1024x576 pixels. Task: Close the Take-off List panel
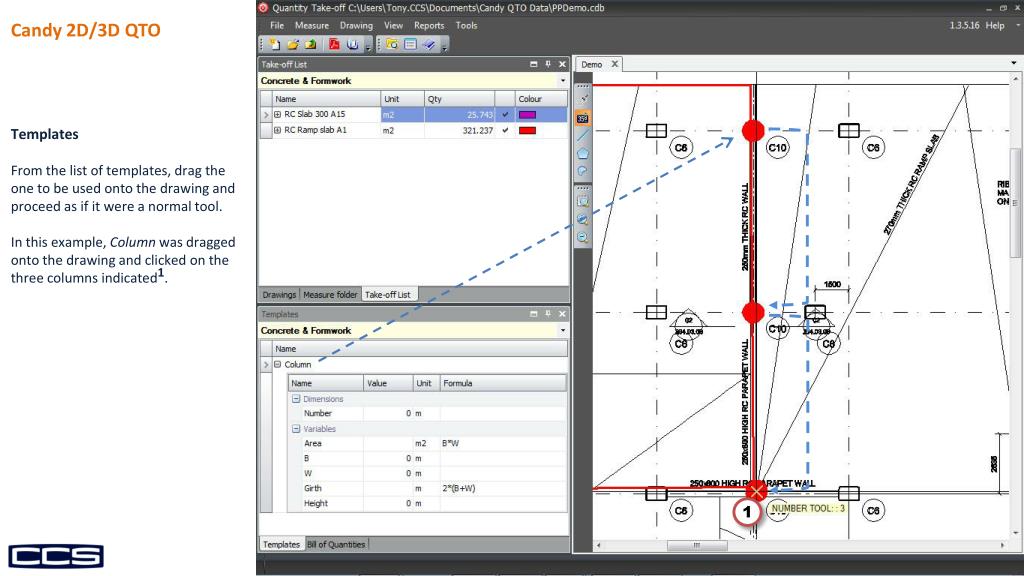point(562,64)
